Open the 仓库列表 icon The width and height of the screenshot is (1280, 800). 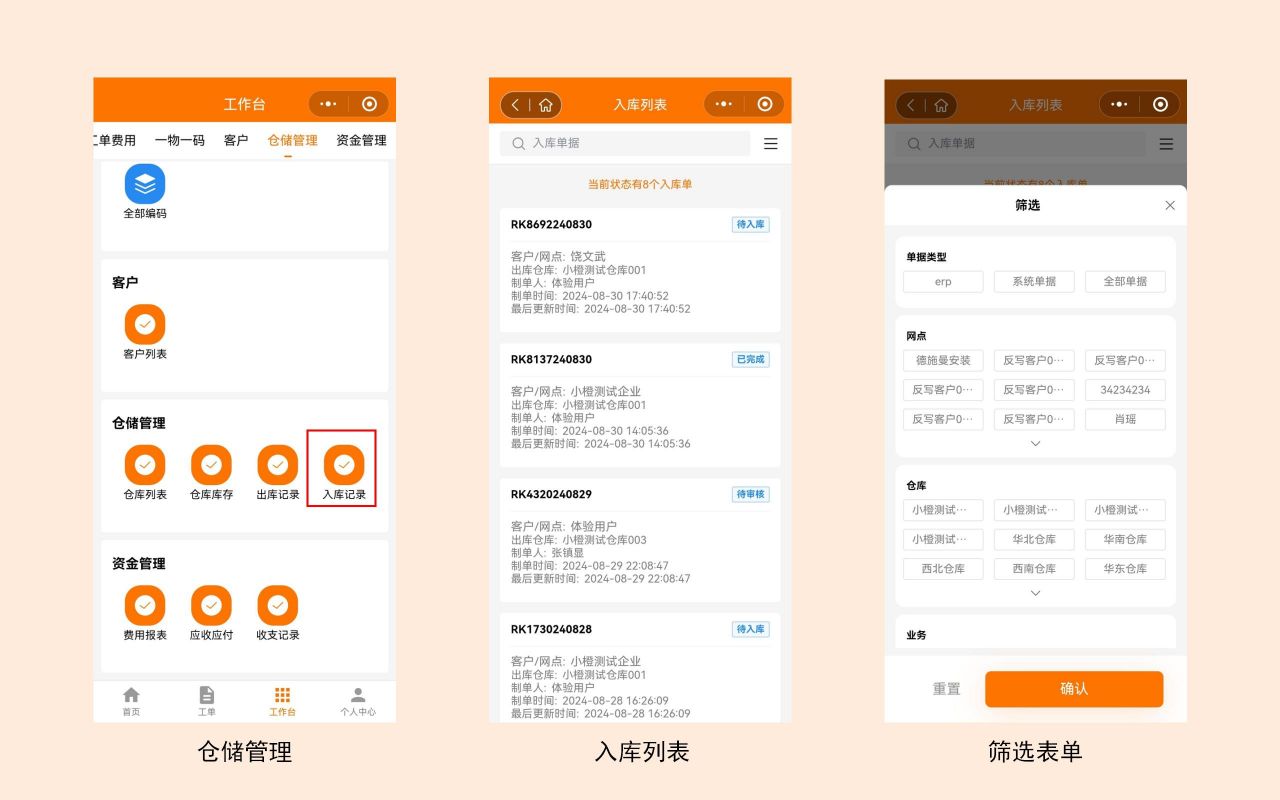point(145,465)
